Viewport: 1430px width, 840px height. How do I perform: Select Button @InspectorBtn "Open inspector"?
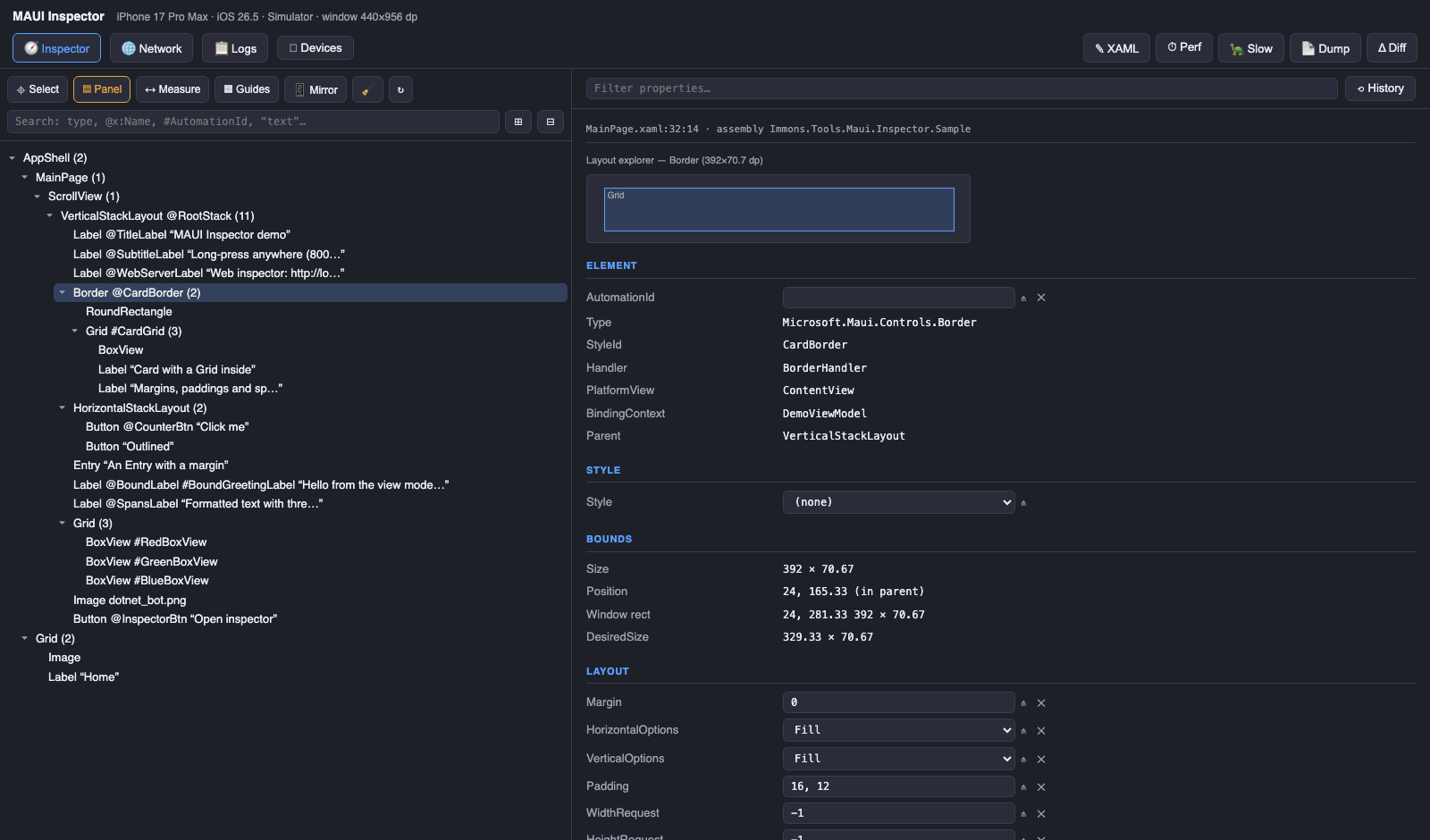pyautogui.click(x=175, y=619)
